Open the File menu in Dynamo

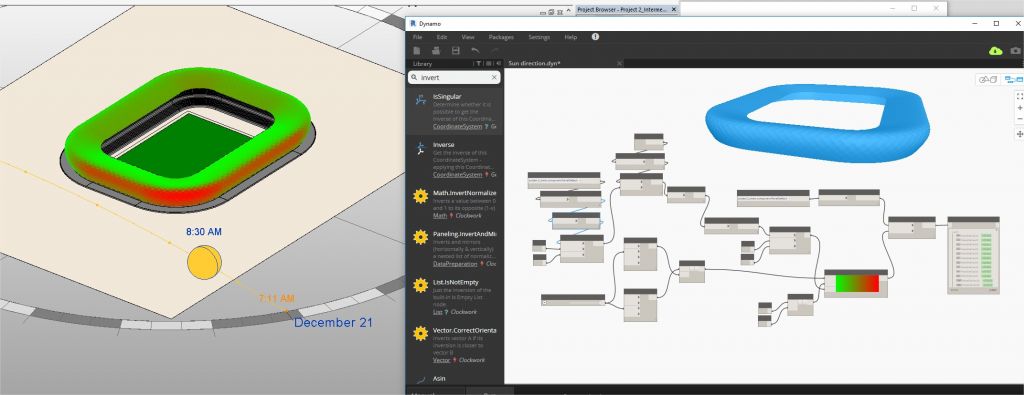click(x=417, y=37)
